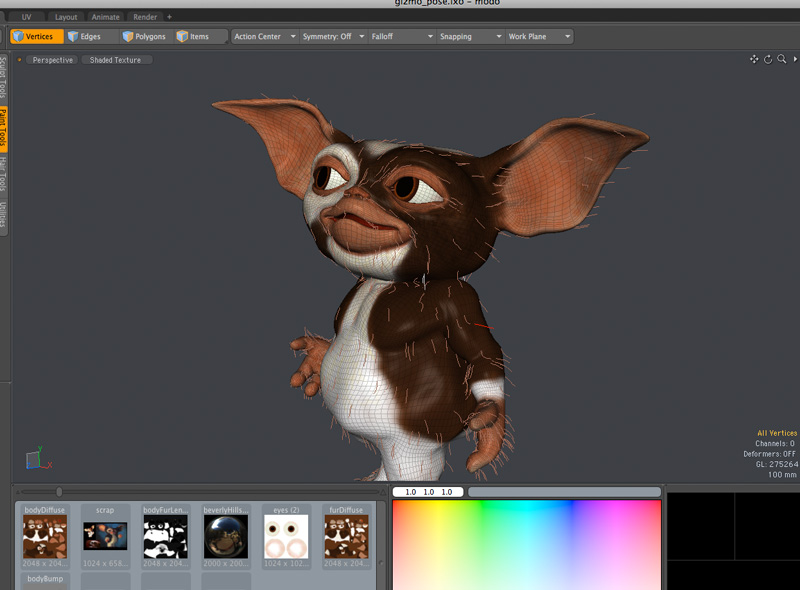Viewport: 800px width, 590px height.
Task: Add a new layout tab with plus
Action: click(169, 17)
